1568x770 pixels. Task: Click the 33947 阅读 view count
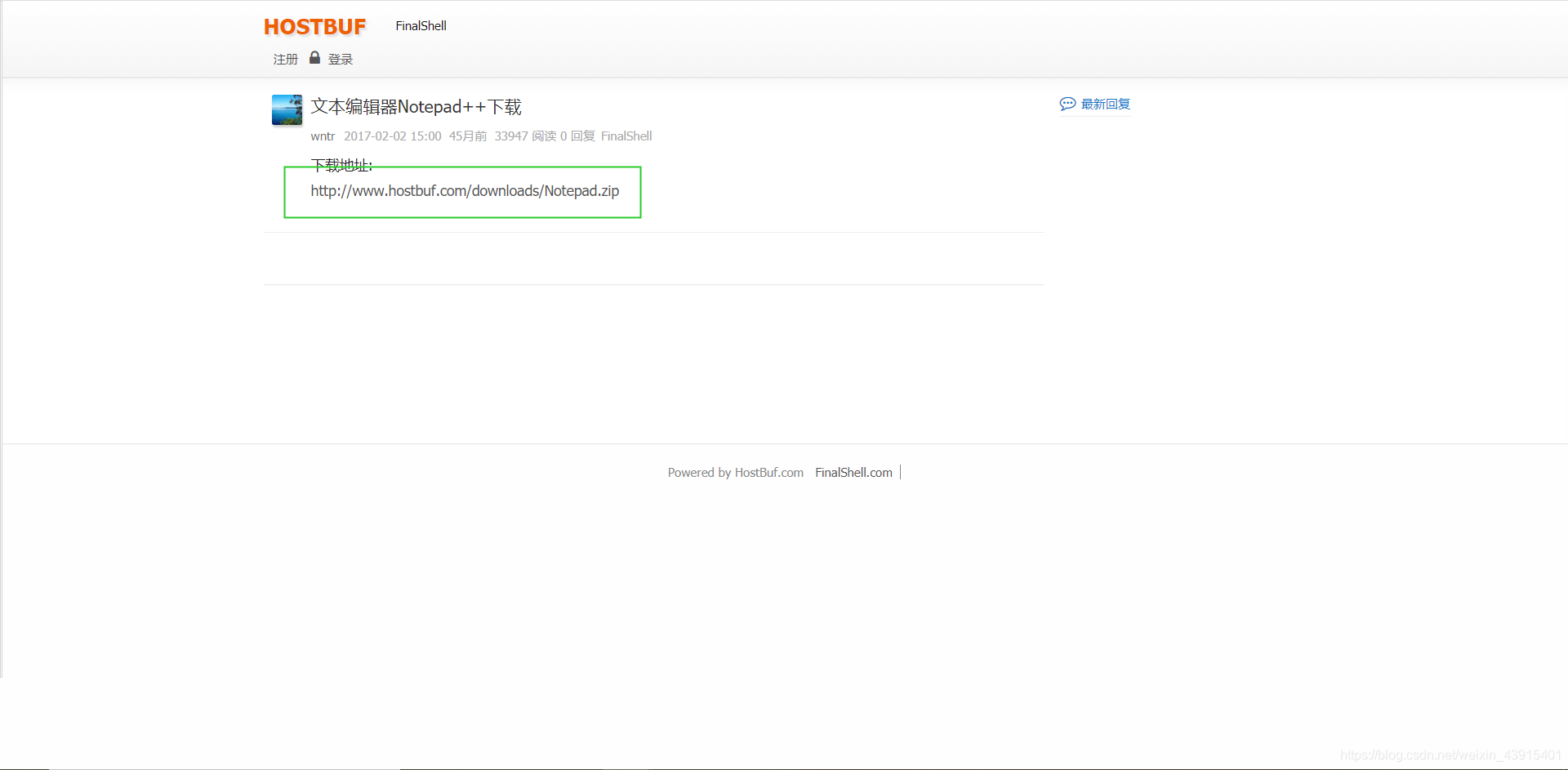(x=525, y=136)
